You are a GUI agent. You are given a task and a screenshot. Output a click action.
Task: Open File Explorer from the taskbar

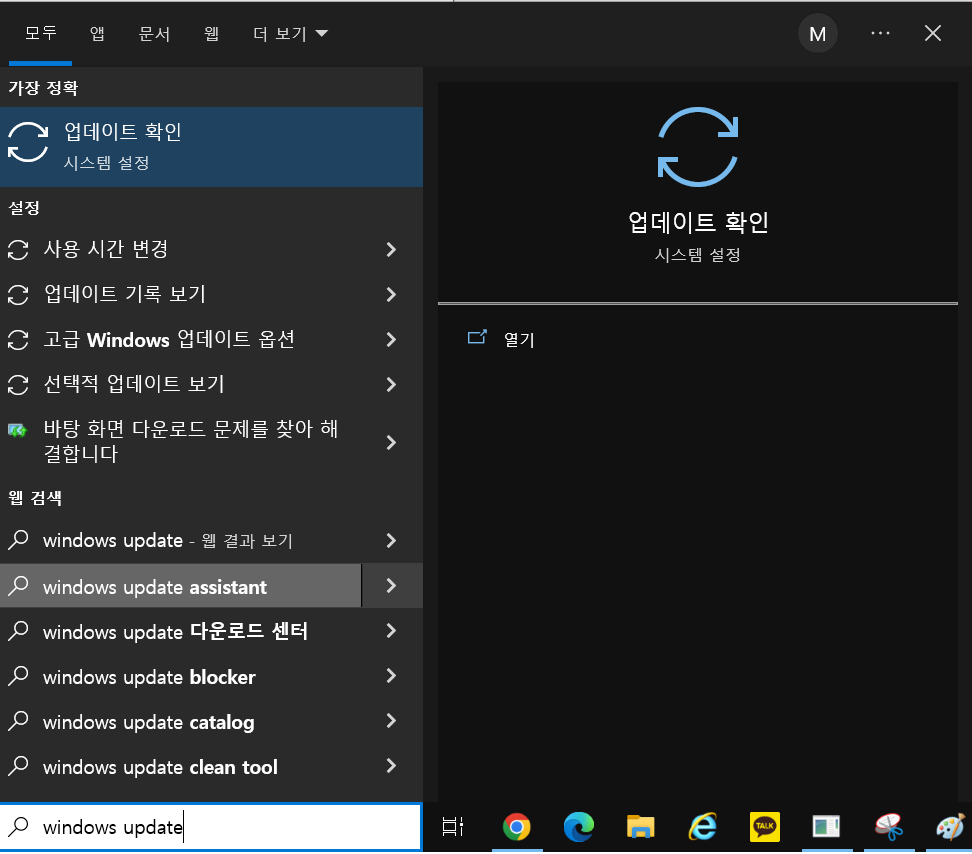640,827
